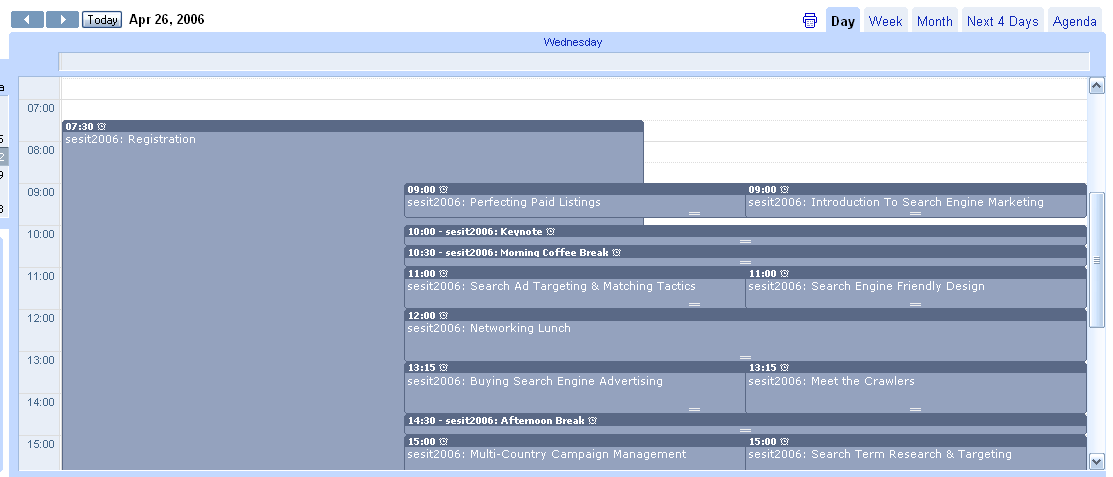Viewport: 1113px width, 477px height.
Task: Open the 10:30 Morning Coffee Break event
Action: (x=508, y=253)
